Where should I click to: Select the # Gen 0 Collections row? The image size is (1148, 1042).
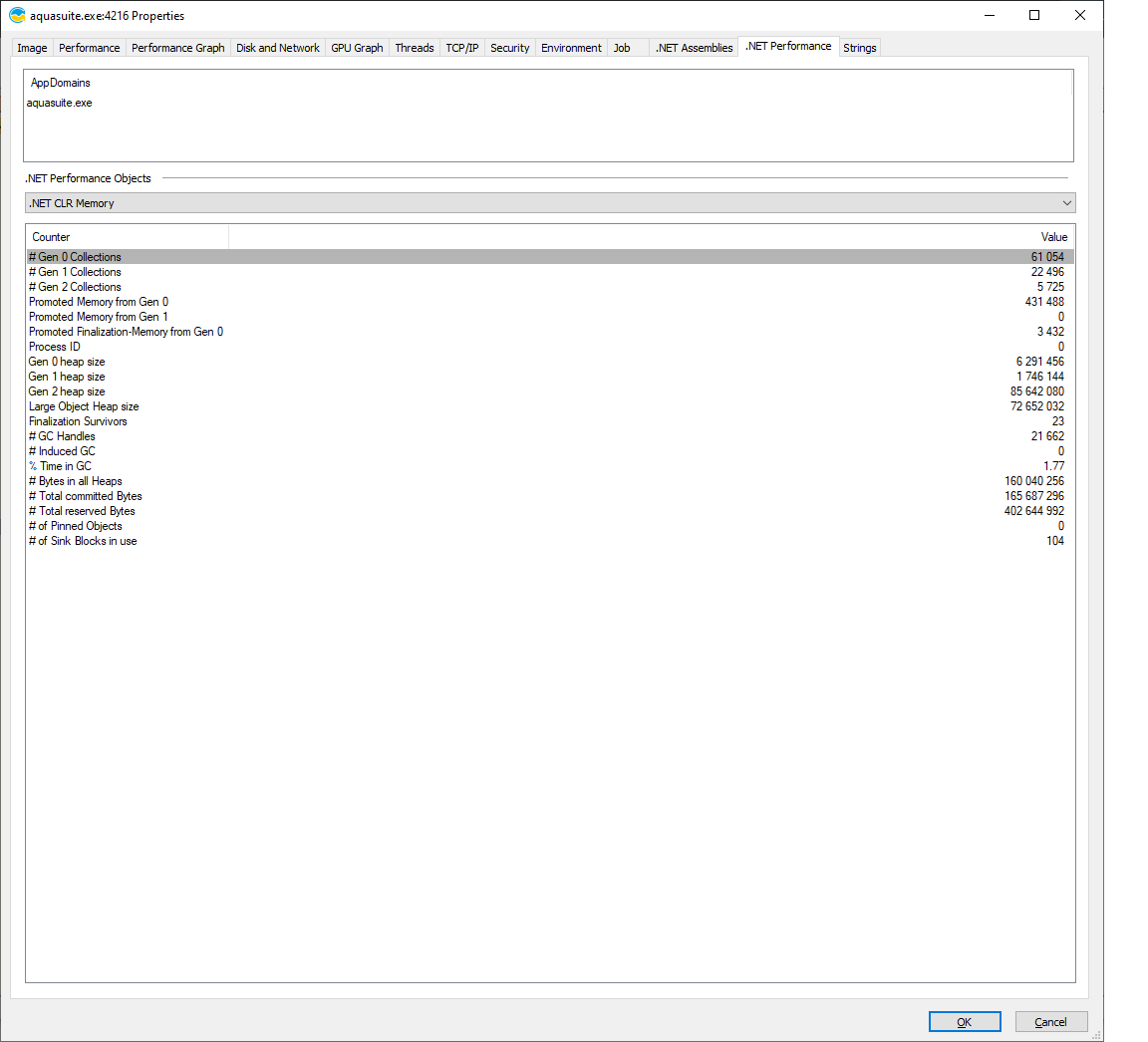[x=550, y=257]
